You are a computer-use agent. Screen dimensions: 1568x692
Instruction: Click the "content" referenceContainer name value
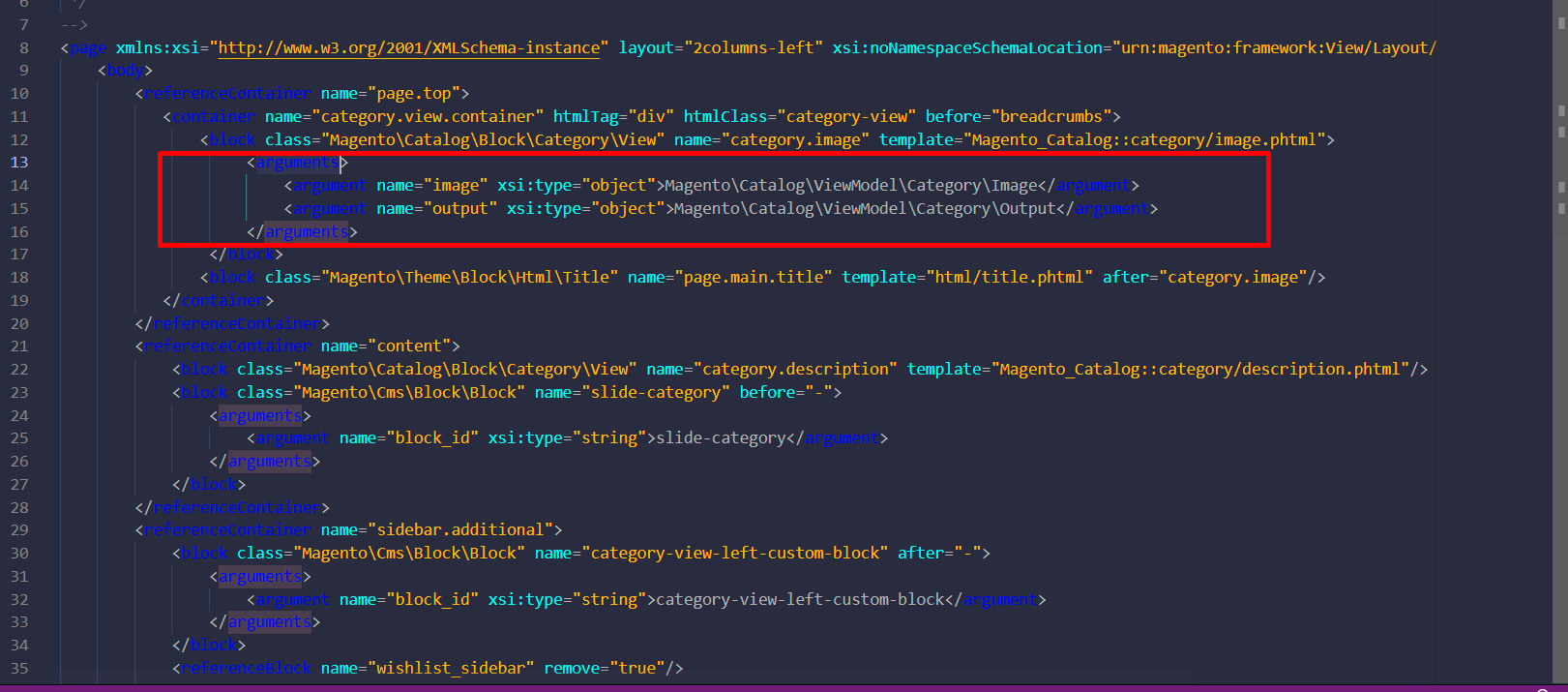click(409, 346)
